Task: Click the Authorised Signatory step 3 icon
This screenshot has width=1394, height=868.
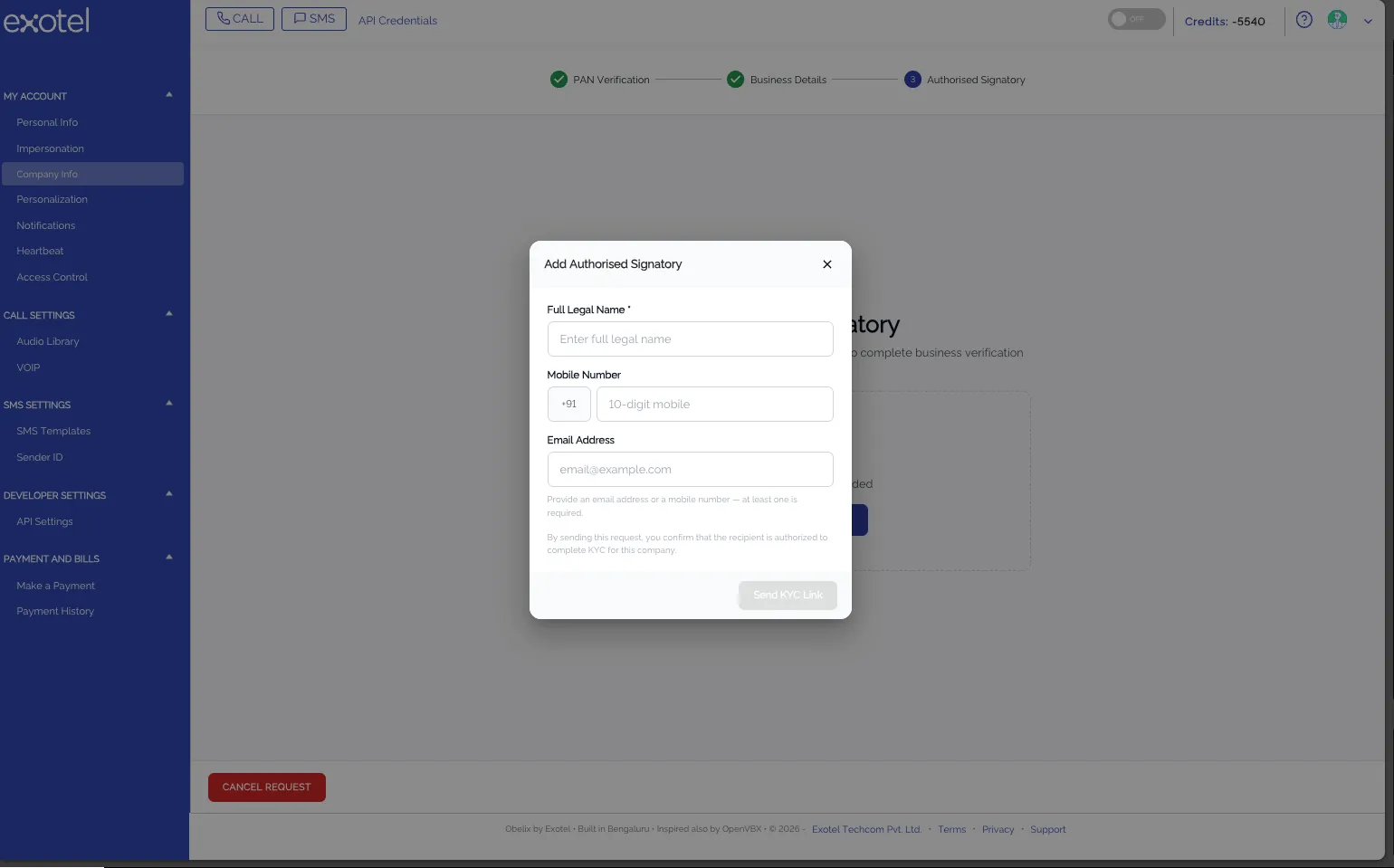Action: 912,80
